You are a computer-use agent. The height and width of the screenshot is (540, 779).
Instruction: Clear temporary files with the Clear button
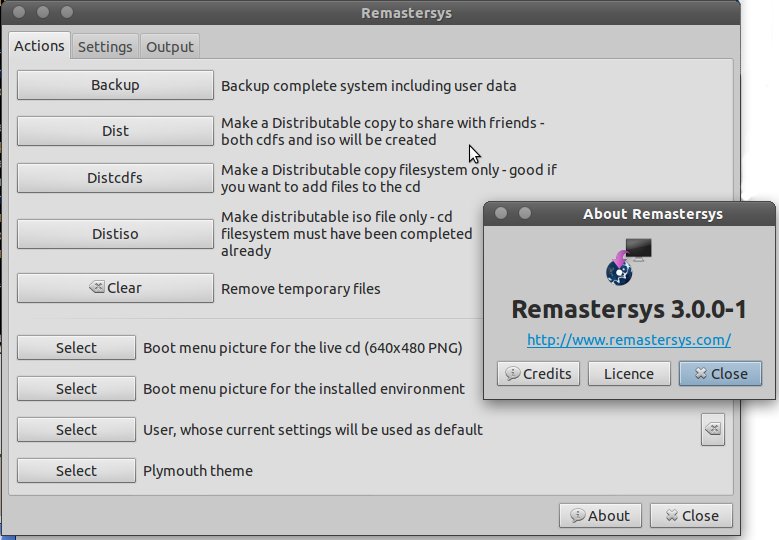[x=115, y=288]
